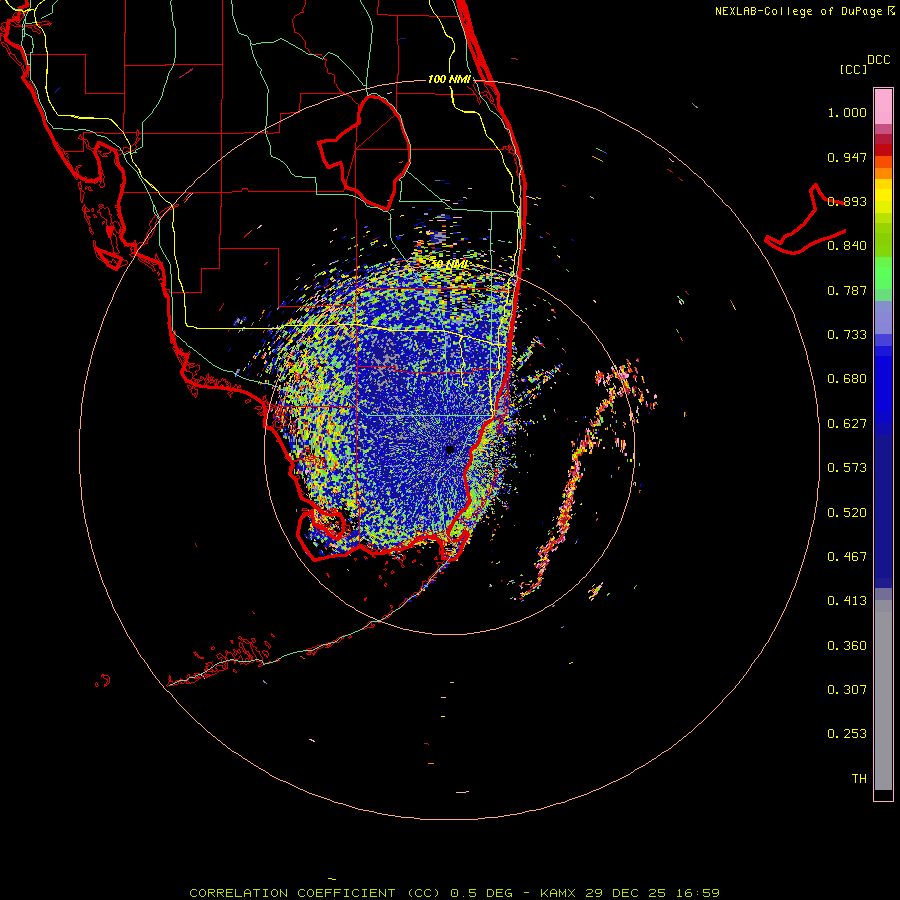The image size is (900, 900).
Task: Click the 100 NMI range ring label
Action: pyautogui.click(x=449, y=79)
